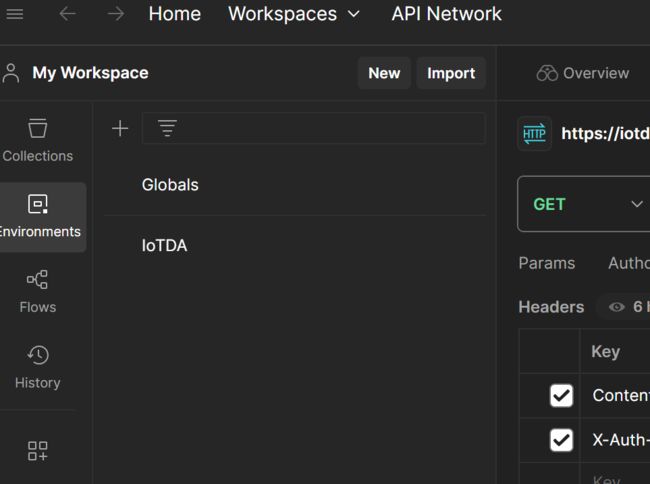The height and width of the screenshot is (484, 650).
Task: Open My Workspace title
Action: (x=90, y=73)
